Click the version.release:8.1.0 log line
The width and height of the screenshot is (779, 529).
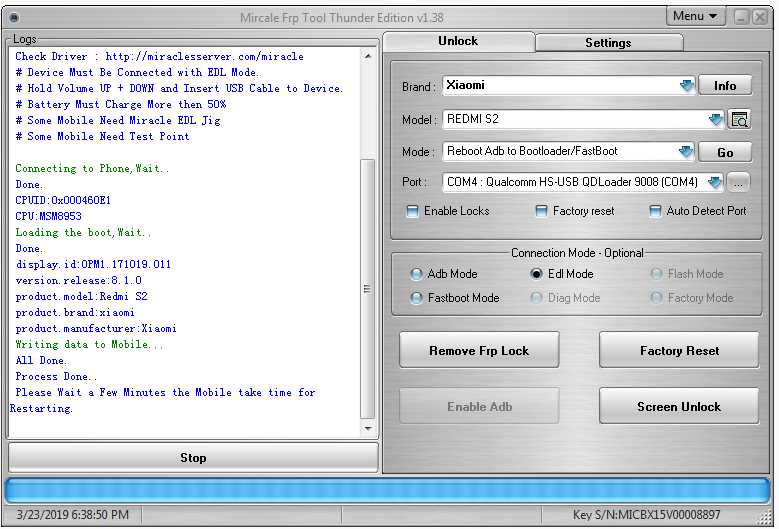78,280
